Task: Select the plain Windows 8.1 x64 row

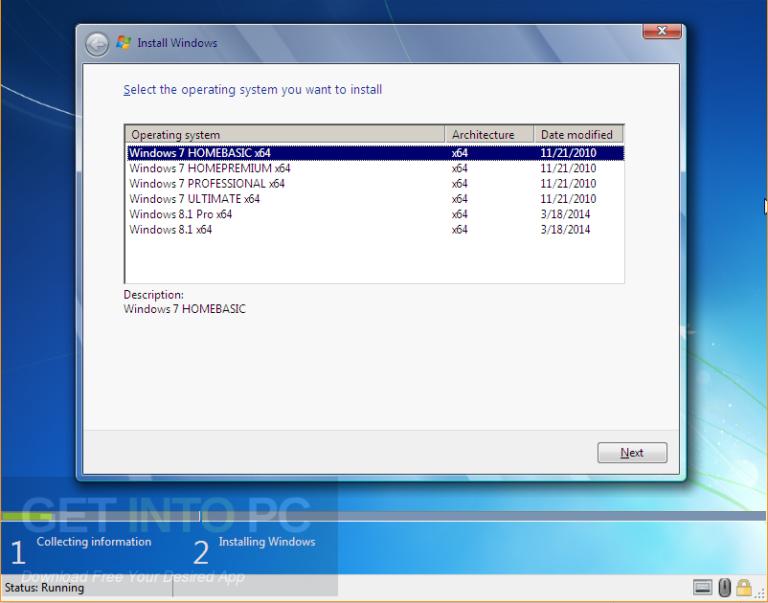Action: pyautogui.click(x=375, y=229)
